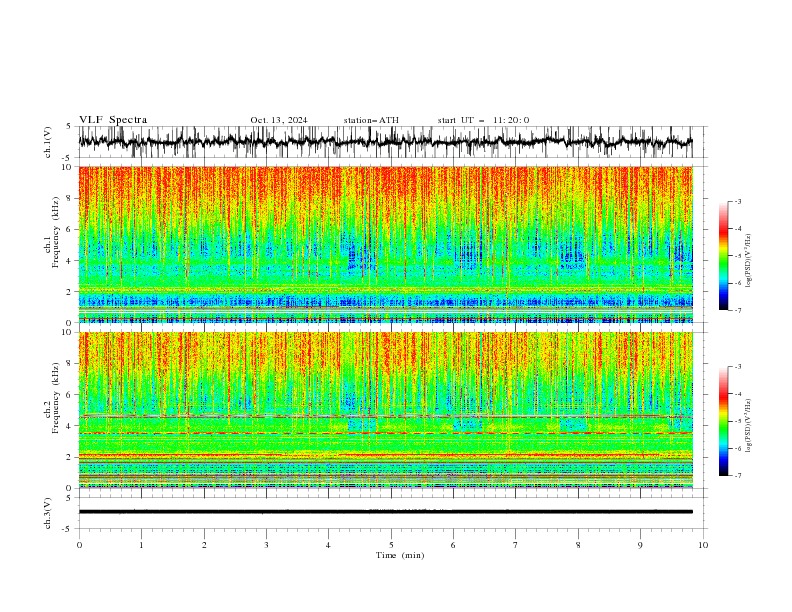Click the "10" tick on the time axis
Image resolution: width=792 pixels, height=612 pixels.
click(x=703, y=545)
